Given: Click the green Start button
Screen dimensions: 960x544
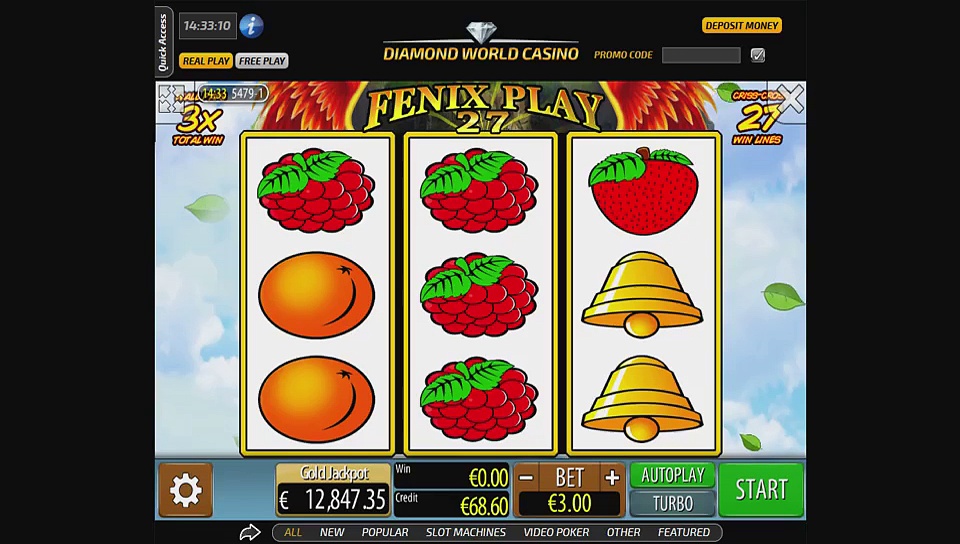Looking at the screenshot, I should click(761, 490).
